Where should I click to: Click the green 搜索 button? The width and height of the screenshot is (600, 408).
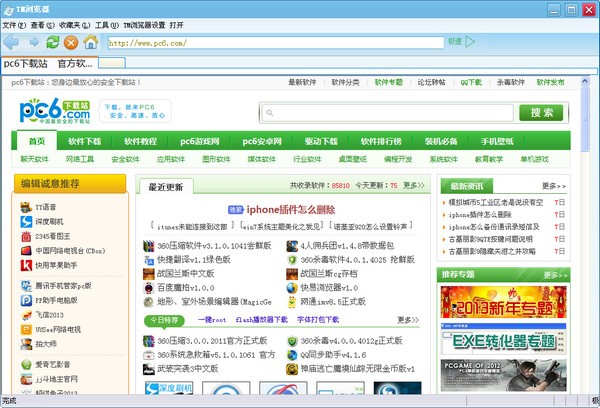click(x=541, y=113)
